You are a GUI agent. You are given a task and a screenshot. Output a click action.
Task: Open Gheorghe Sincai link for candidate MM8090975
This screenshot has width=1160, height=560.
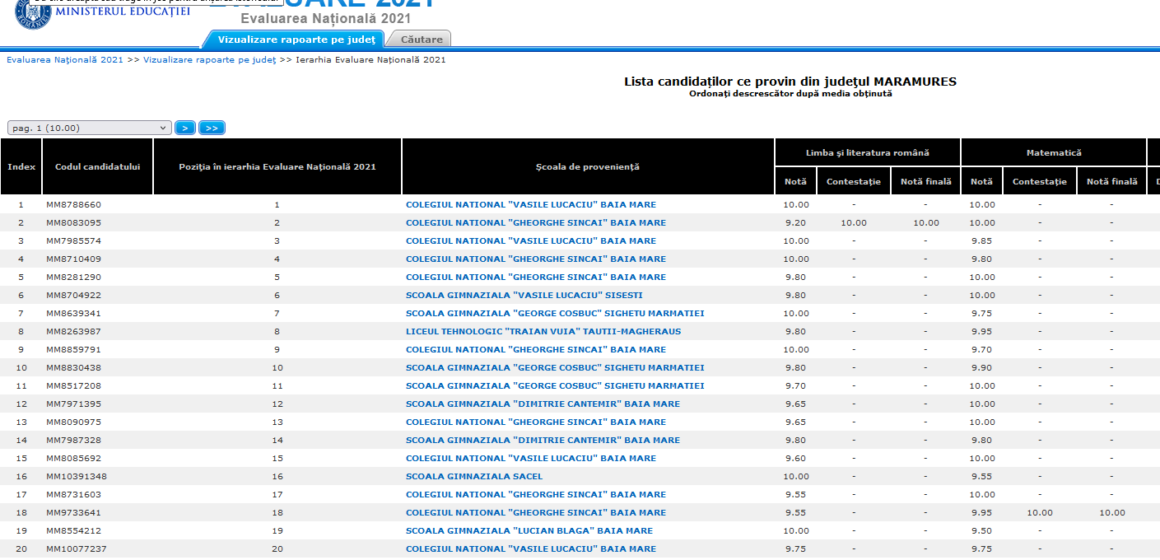536,422
